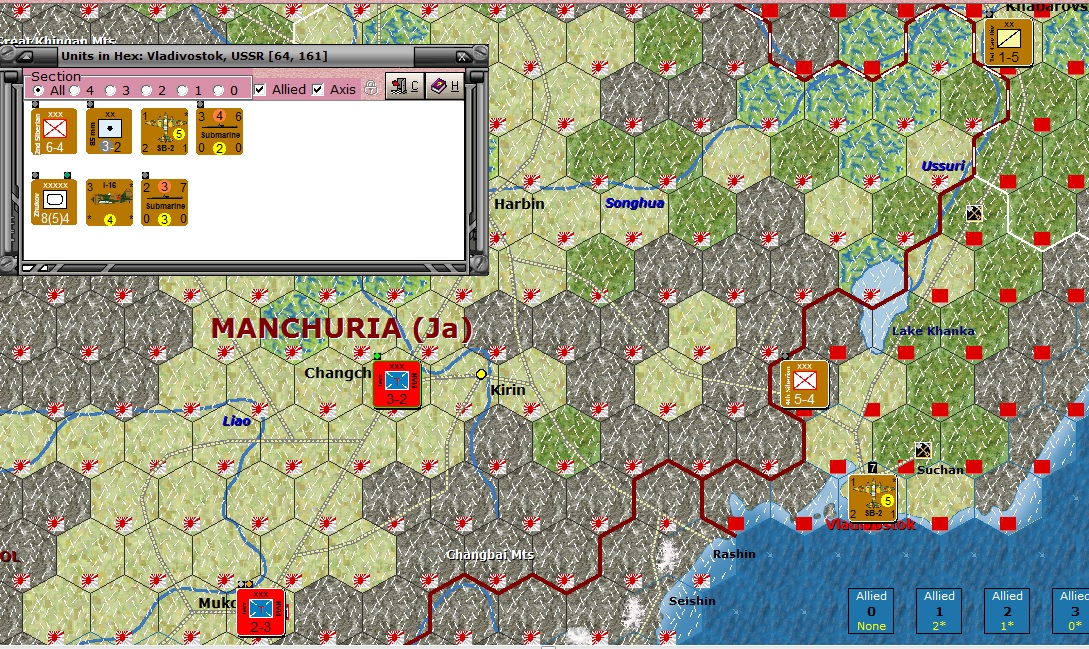This screenshot has height=649, width=1089.
Task: Close the Units in Hex dialog
Action: 462,56
